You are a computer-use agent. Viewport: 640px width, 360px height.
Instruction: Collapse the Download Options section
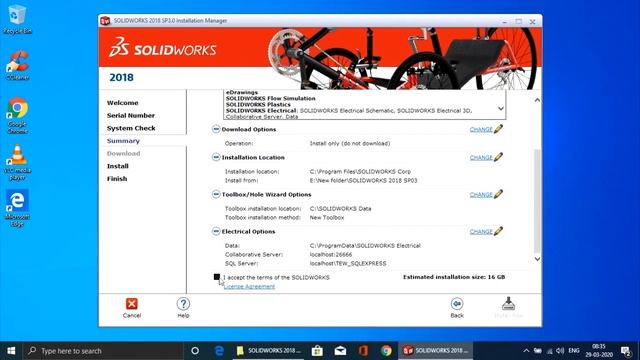tap(216, 129)
